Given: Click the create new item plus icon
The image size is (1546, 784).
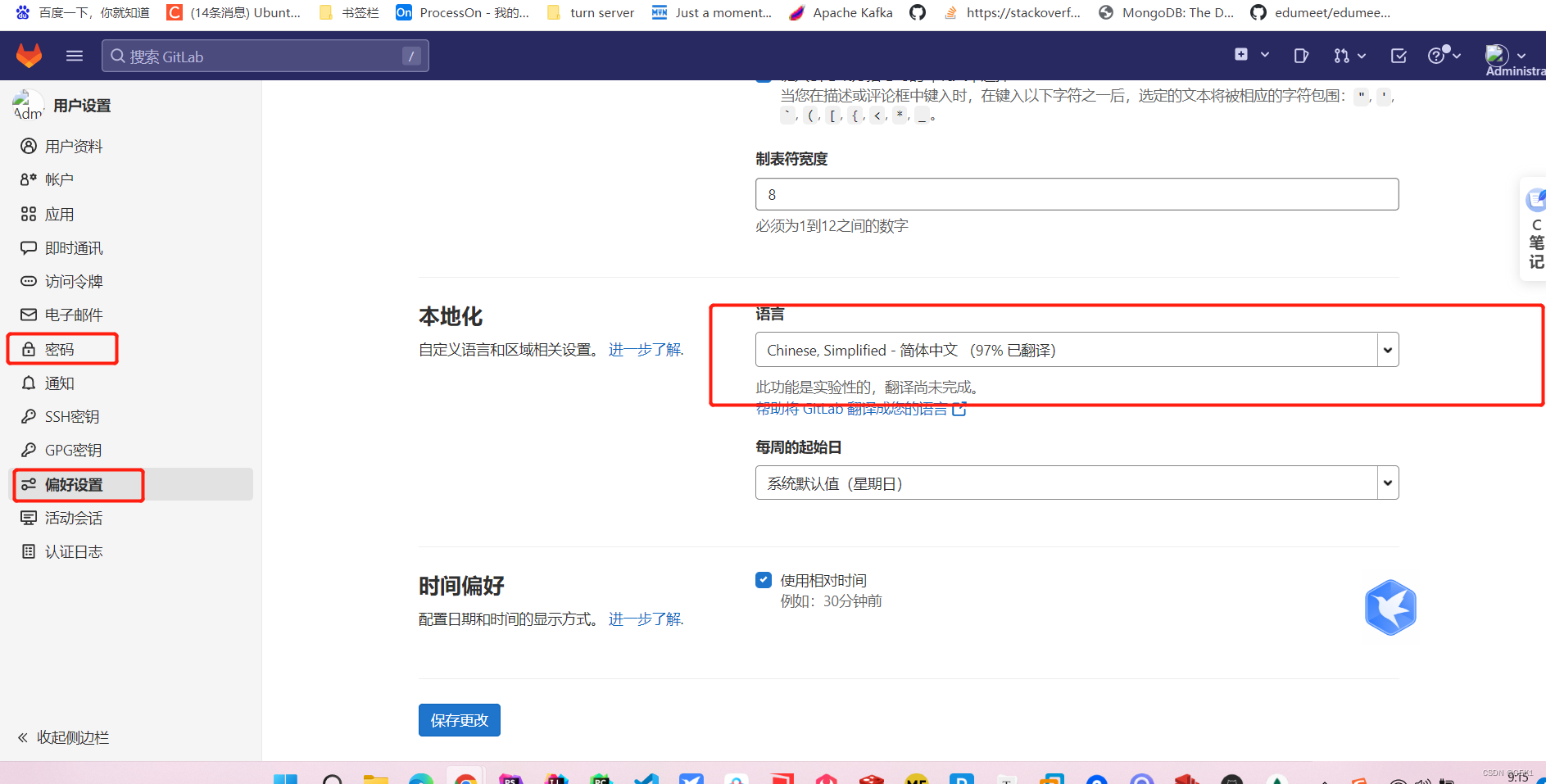Looking at the screenshot, I should point(1241,54).
